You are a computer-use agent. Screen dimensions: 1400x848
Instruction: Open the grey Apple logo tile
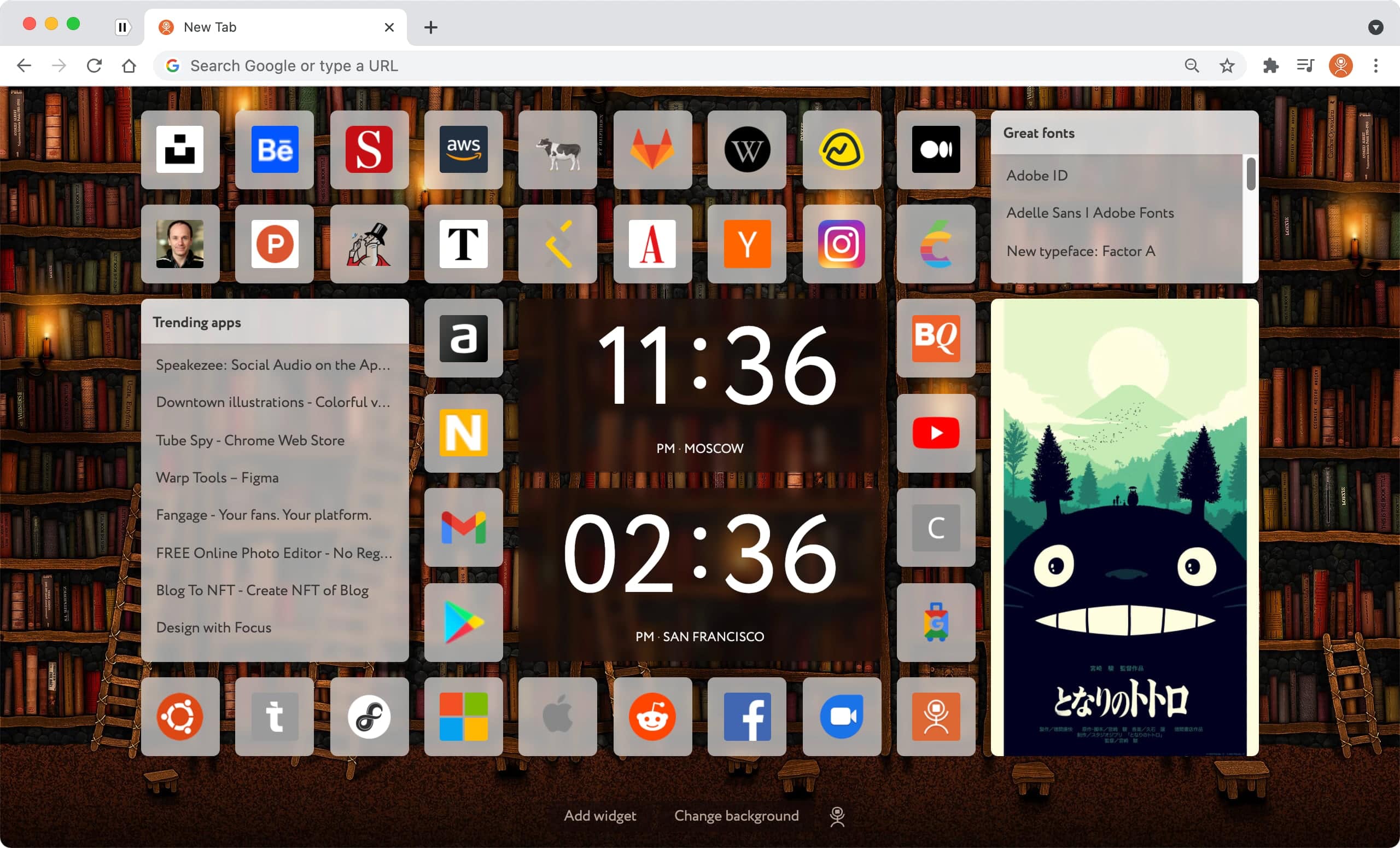point(558,717)
